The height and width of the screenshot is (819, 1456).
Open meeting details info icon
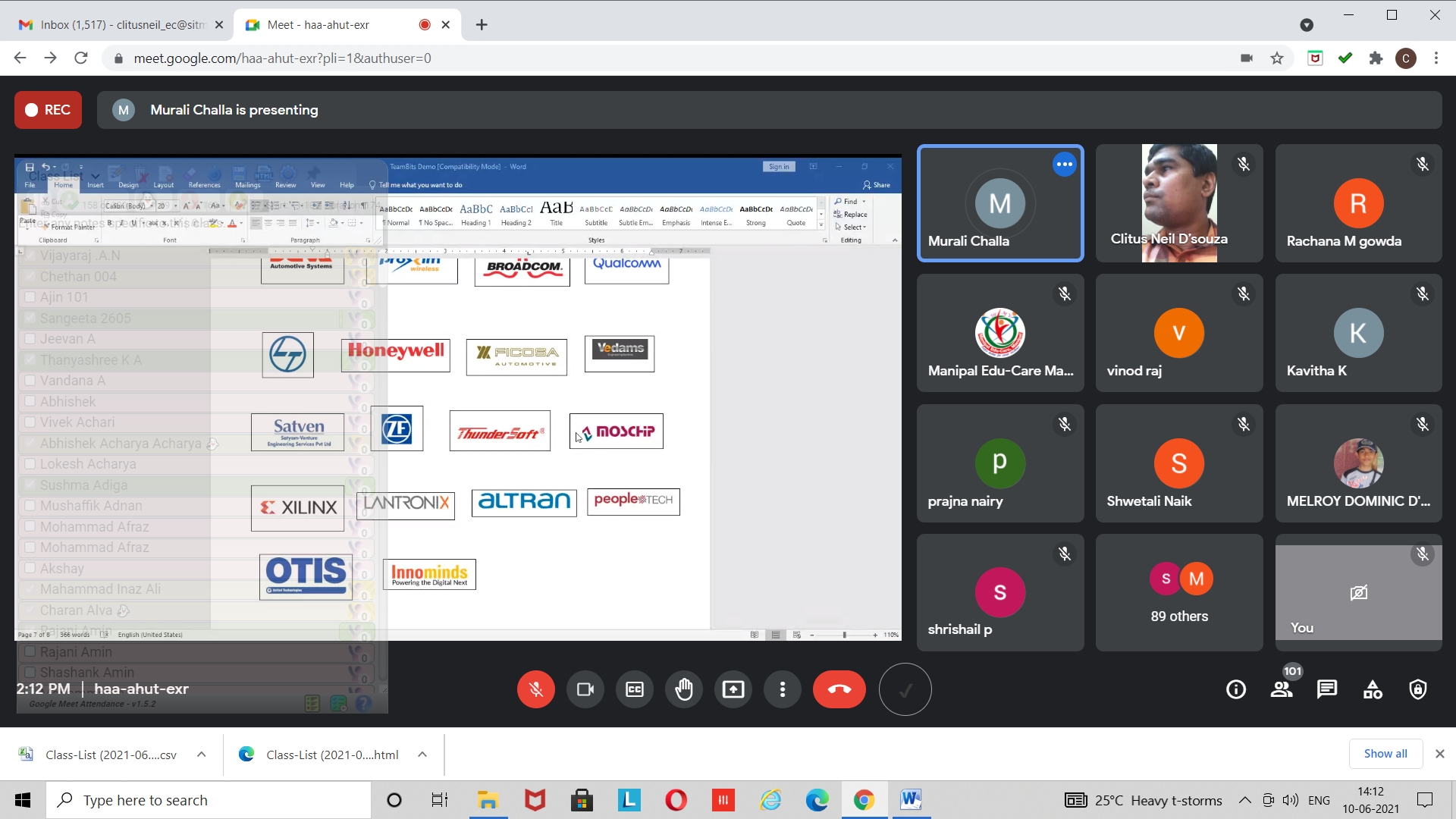[x=1235, y=689]
